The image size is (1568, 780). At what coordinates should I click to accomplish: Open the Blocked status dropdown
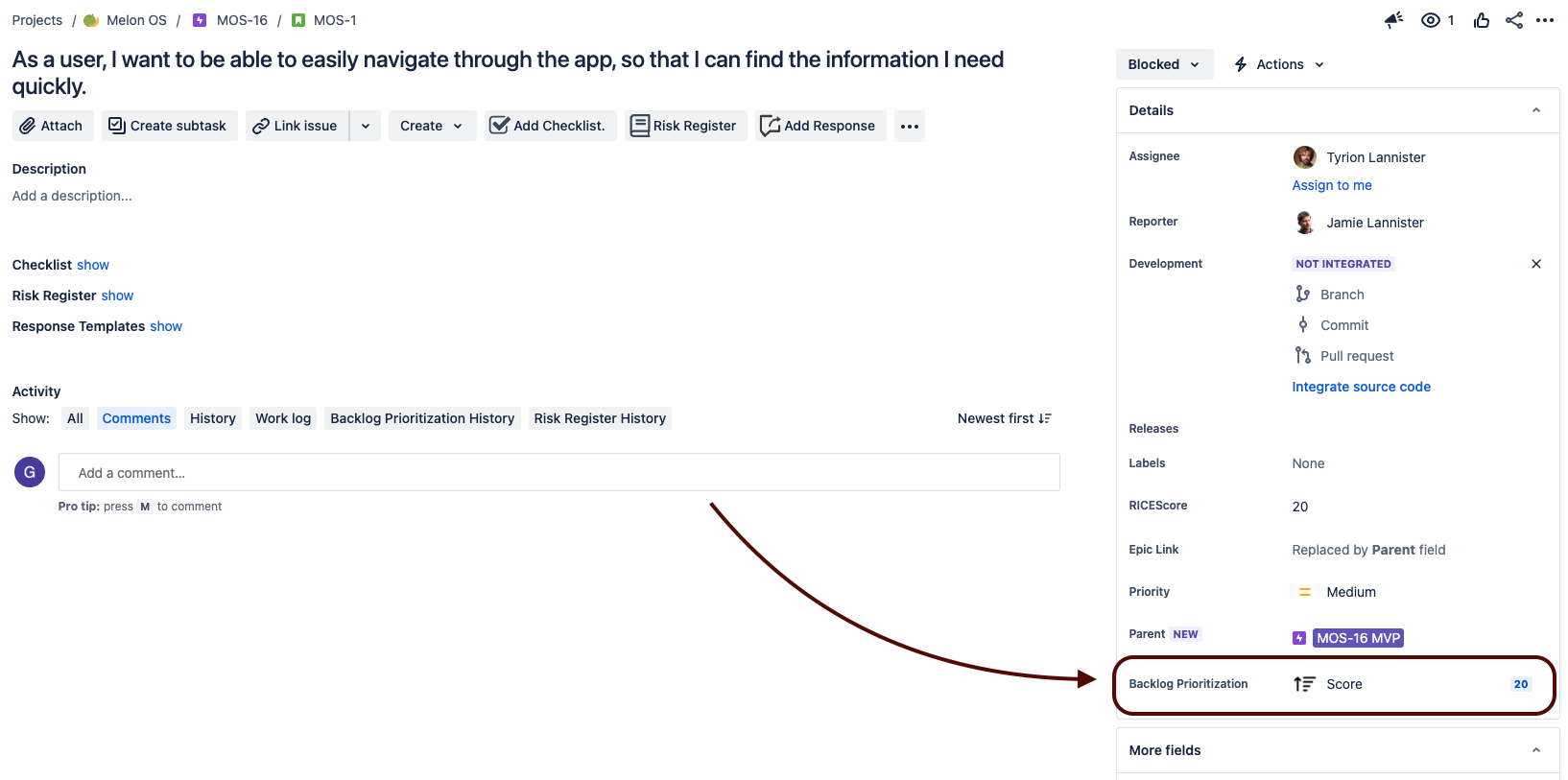(1163, 64)
